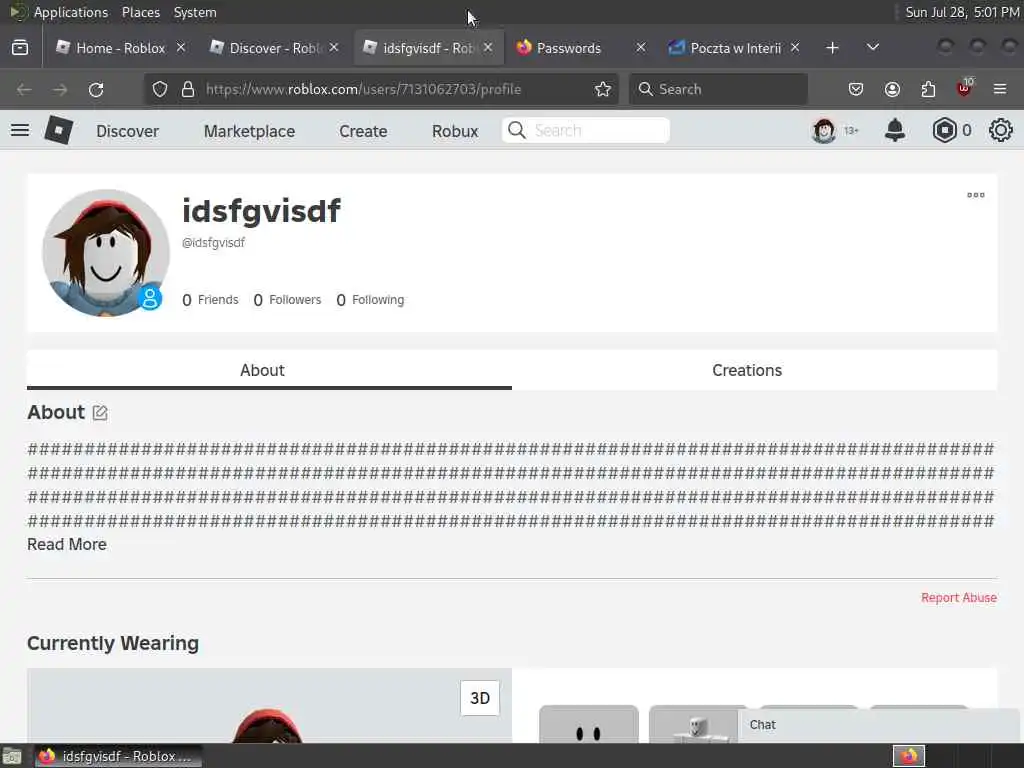View the 0 Followers list
This screenshot has width=1024, height=768.
[x=287, y=300]
